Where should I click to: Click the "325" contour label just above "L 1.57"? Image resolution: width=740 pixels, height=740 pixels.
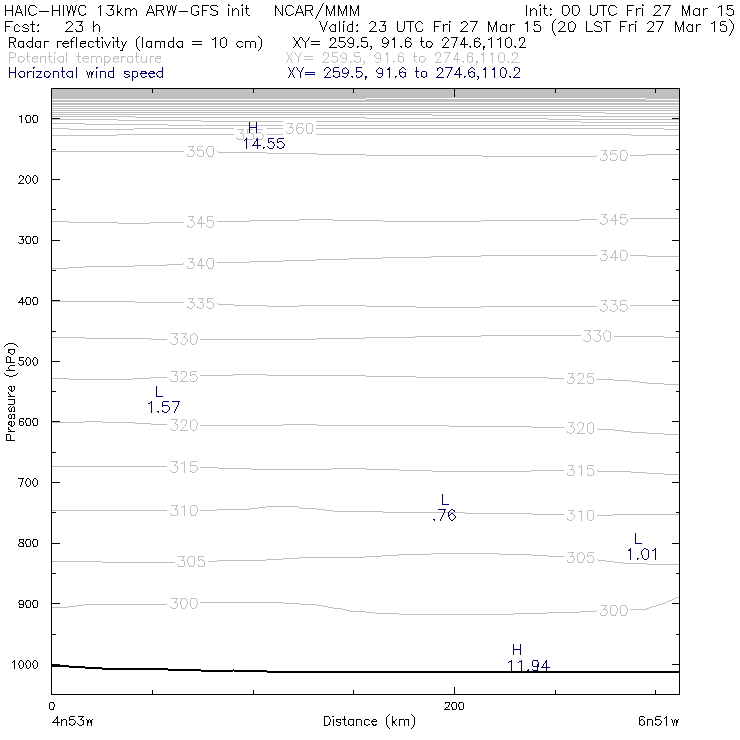click(x=184, y=377)
